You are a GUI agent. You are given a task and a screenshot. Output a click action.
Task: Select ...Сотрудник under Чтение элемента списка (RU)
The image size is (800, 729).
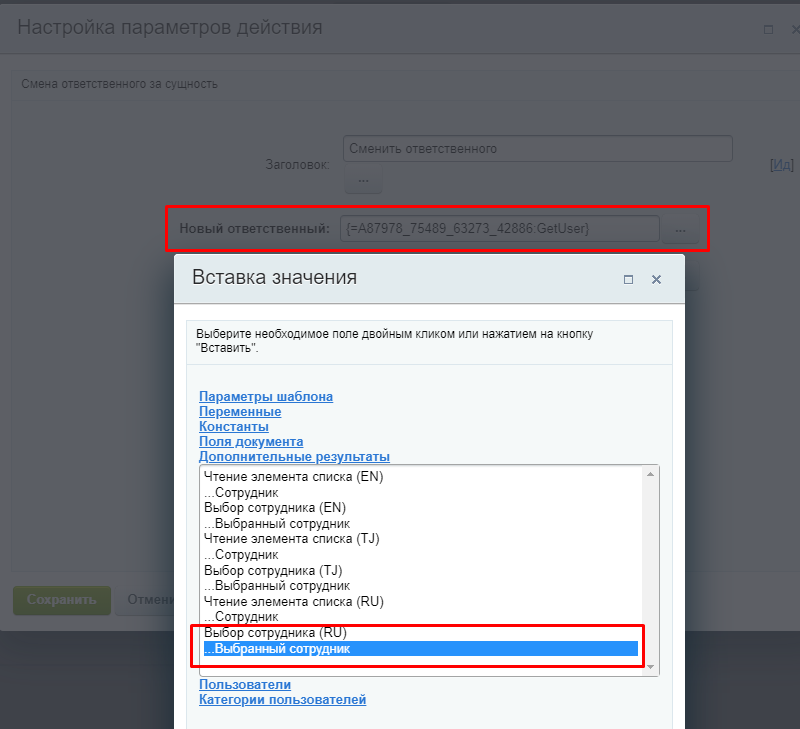[x=421, y=617]
